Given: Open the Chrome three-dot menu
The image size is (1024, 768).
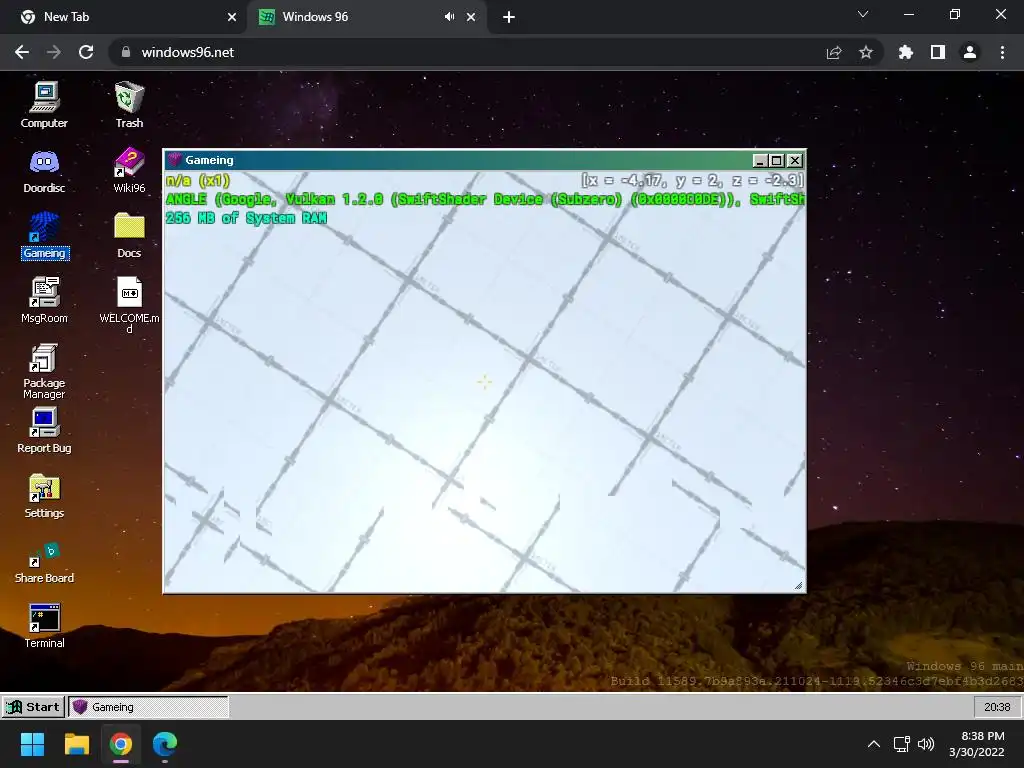Looking at the screenshot, I should pos(1002,52).
